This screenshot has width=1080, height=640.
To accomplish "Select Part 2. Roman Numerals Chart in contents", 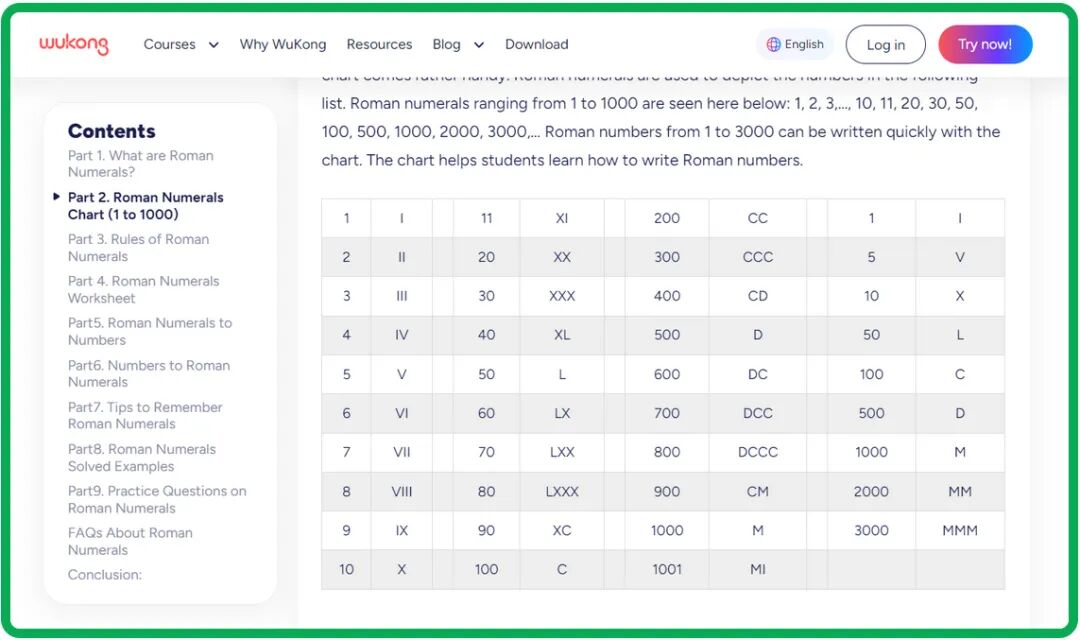I will coord(145,206).
